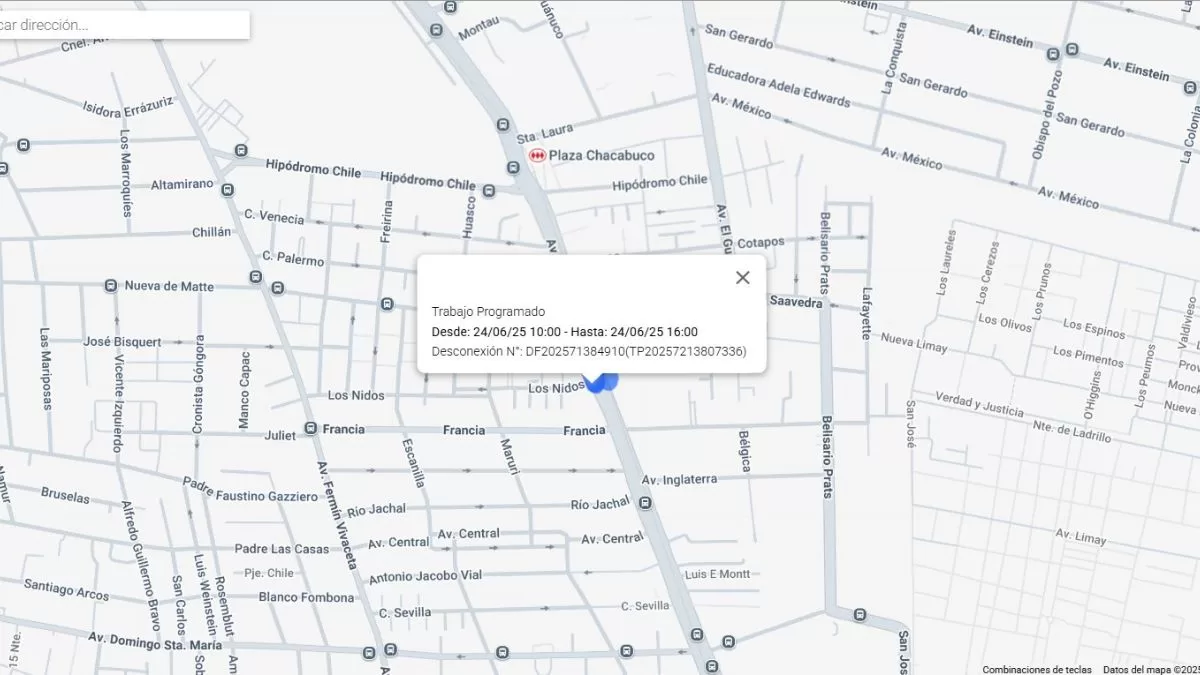This screenshot has height=675, width=1200.
Task: Click the Trabajo Programado heading text
Action: pos(488,312)
